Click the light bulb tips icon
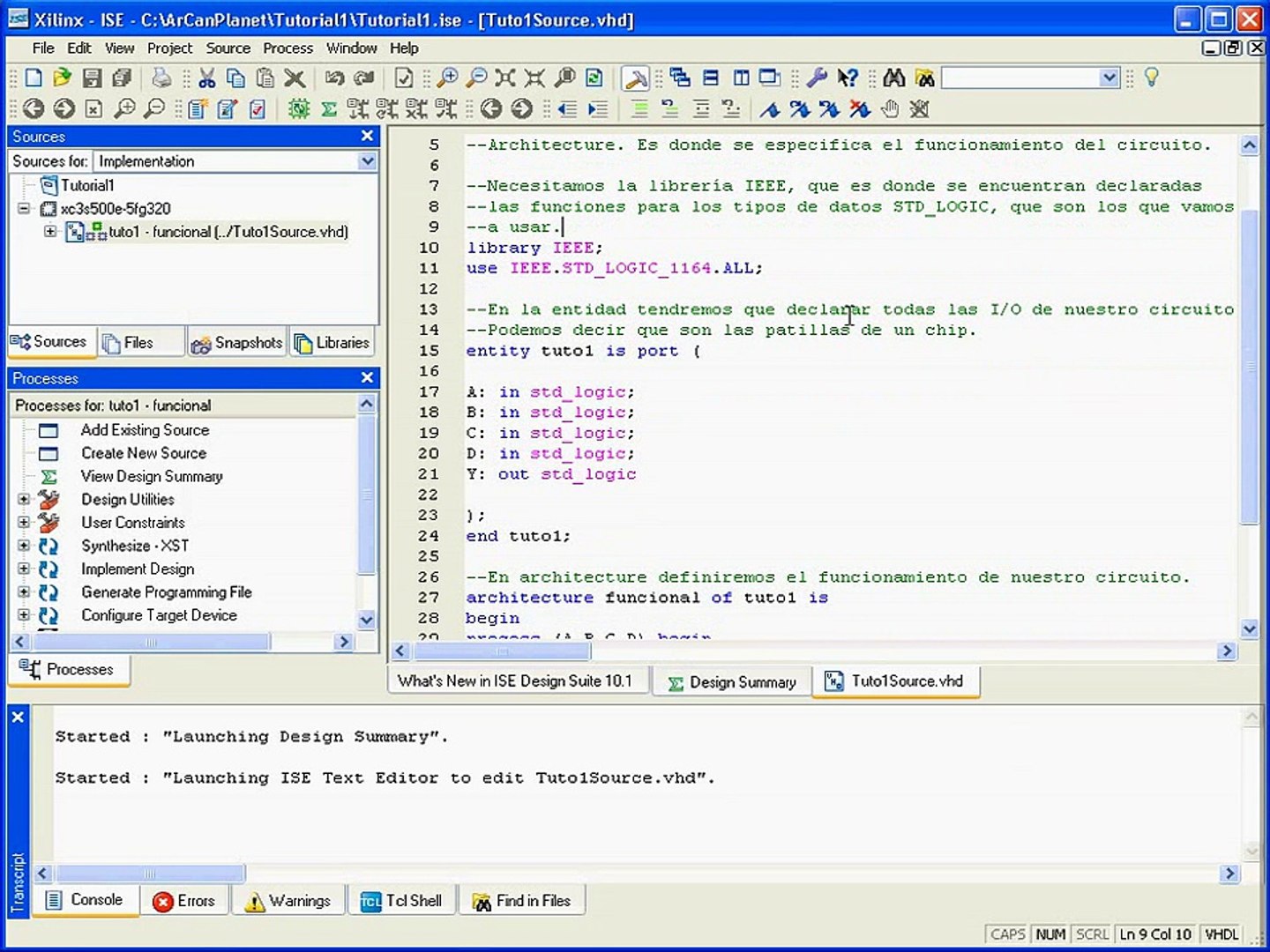The height and width of the screenshot is (952, 1270). tap(1151, 78)
